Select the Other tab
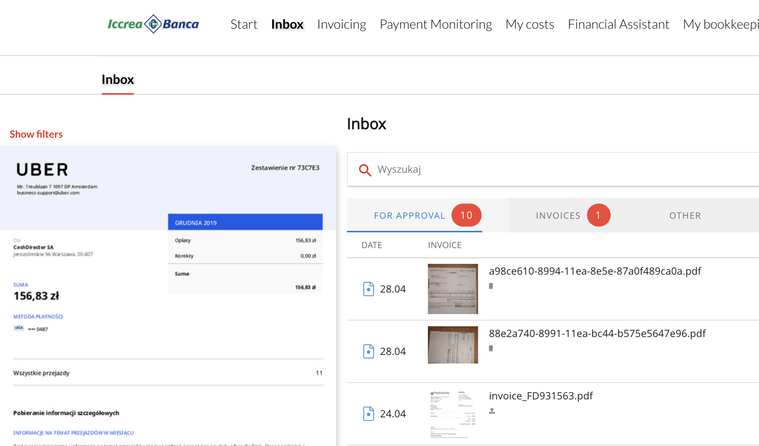This screenshot has width=759, height=446. coord(685,215)
